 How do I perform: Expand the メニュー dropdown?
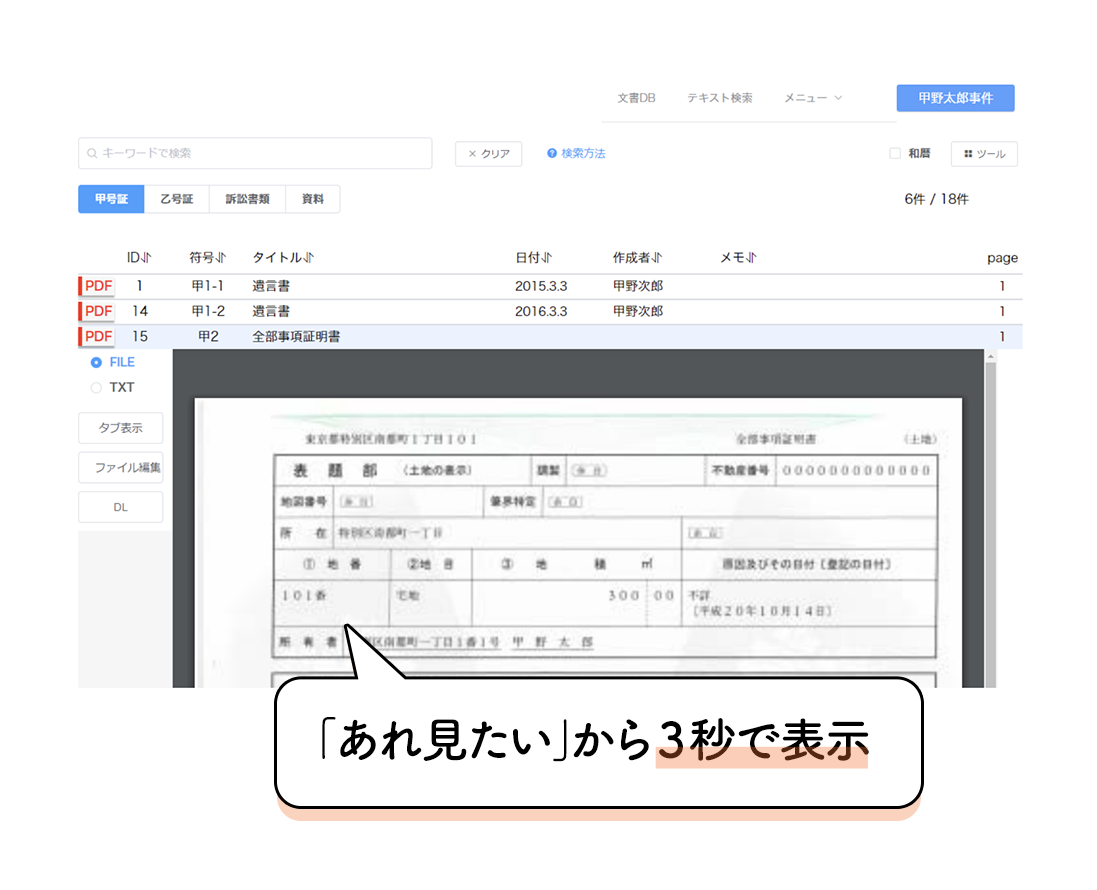813,98
